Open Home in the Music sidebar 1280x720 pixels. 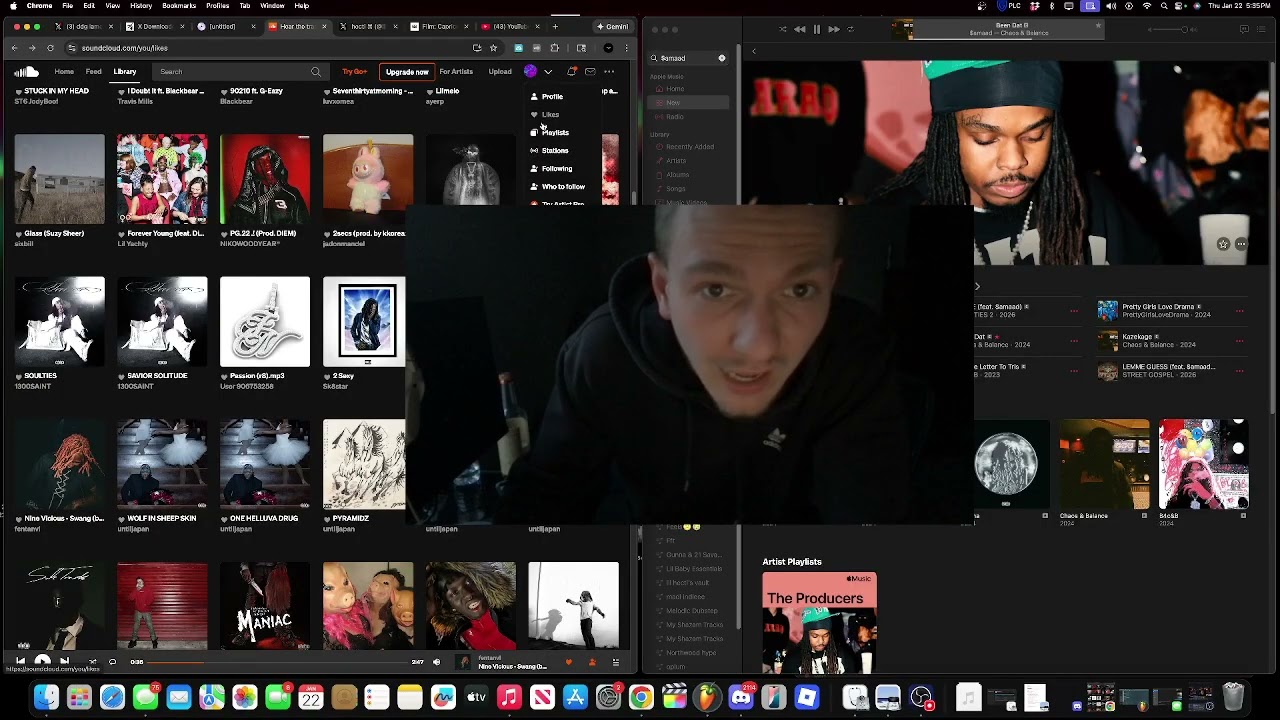click(x=674, y=89)
